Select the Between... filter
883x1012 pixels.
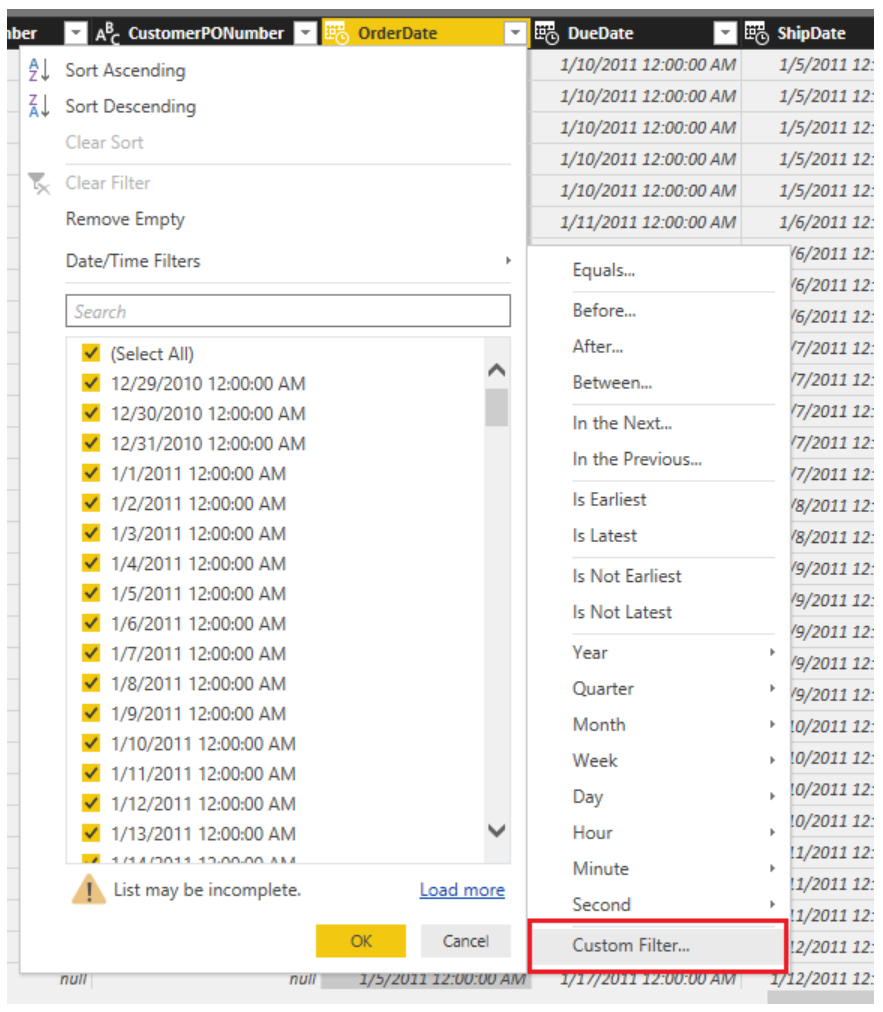(612, 383)
